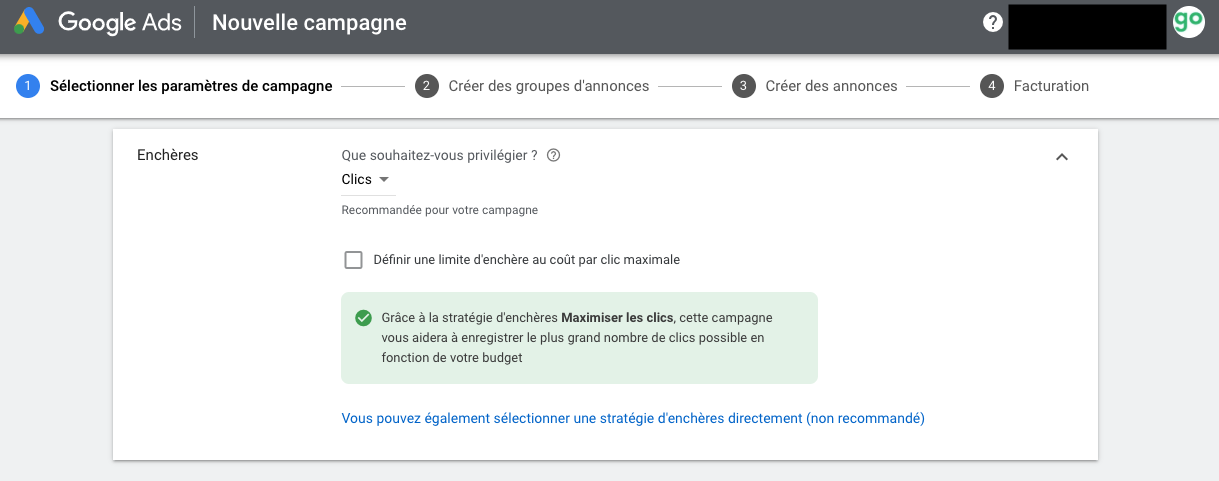Click the direct bidding strategy link (non recommandé)
1219x481 pixels.
click(633, 418)
